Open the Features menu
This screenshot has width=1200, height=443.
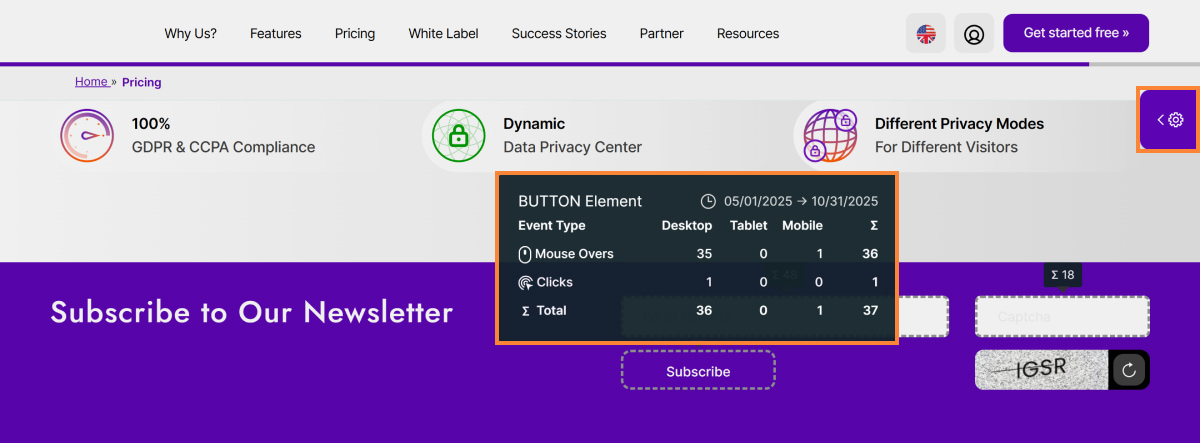coord(276,33)
